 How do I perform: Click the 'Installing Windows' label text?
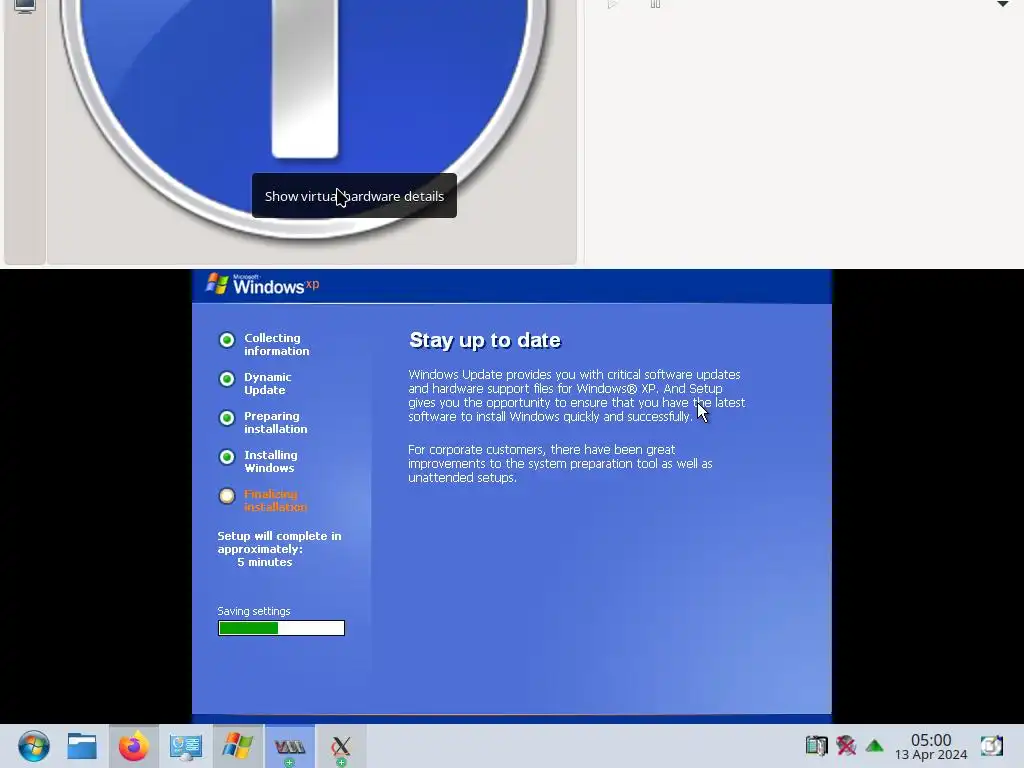pyautogui.click(x=270, y=462)
